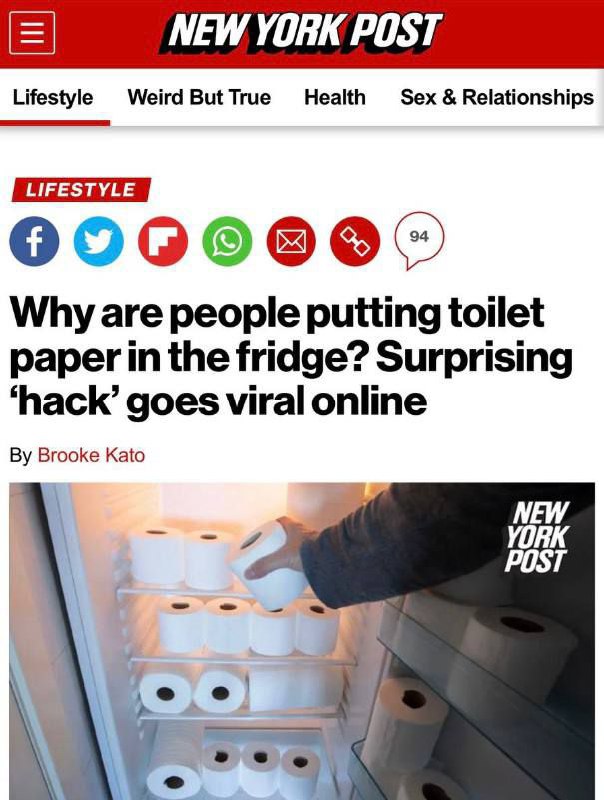Image resolution: width=604 pixels, height=800 pixels.
Task: Open author Brooke Kato's page
Action: (x=91, y=455)
